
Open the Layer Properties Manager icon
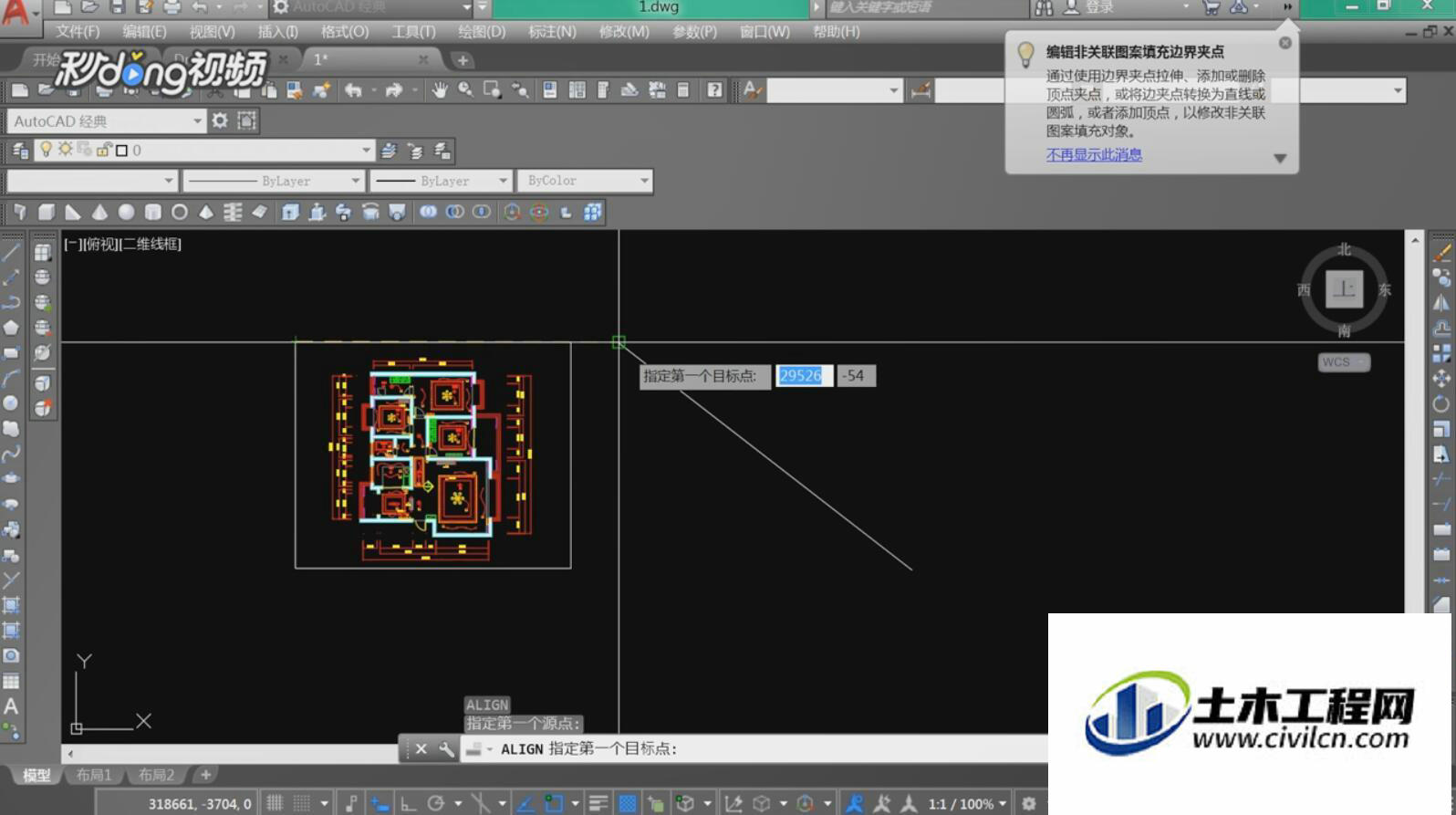coord(20,151)
